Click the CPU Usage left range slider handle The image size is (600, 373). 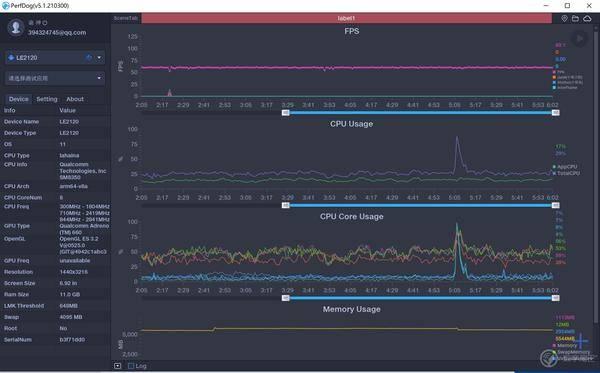[x=285, y=205]
